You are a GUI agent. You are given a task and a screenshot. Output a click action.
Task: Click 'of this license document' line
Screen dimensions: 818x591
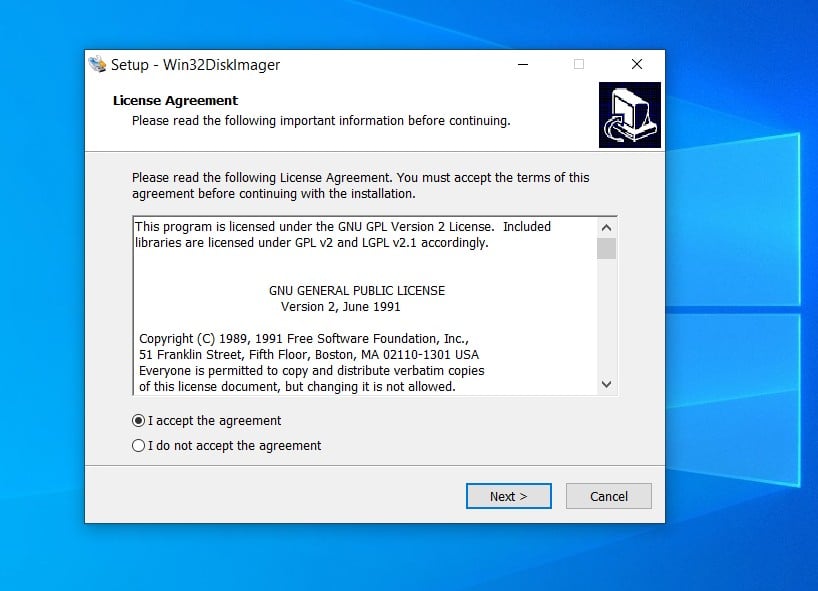click(x=297, y=387)
